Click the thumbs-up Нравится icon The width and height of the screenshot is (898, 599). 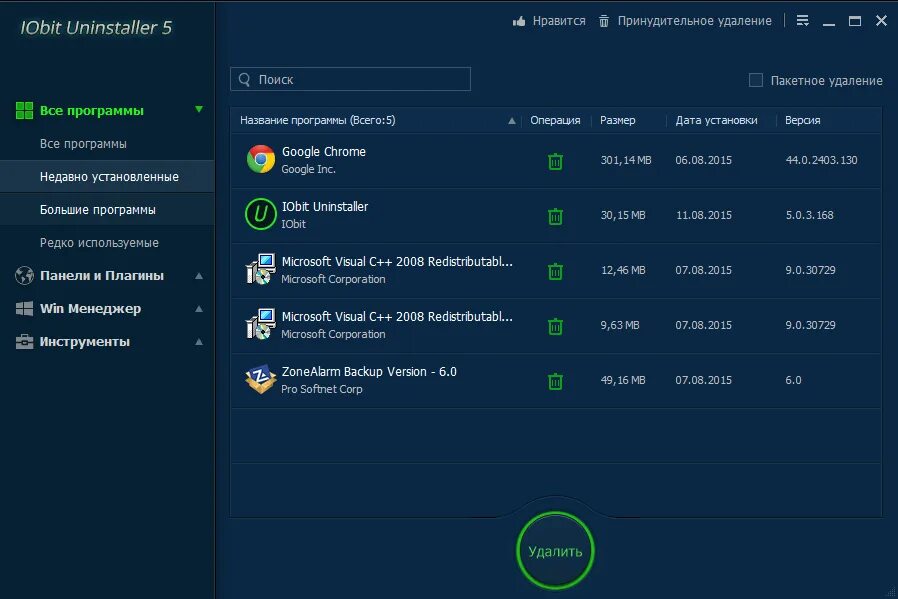[x=519, y=21]
